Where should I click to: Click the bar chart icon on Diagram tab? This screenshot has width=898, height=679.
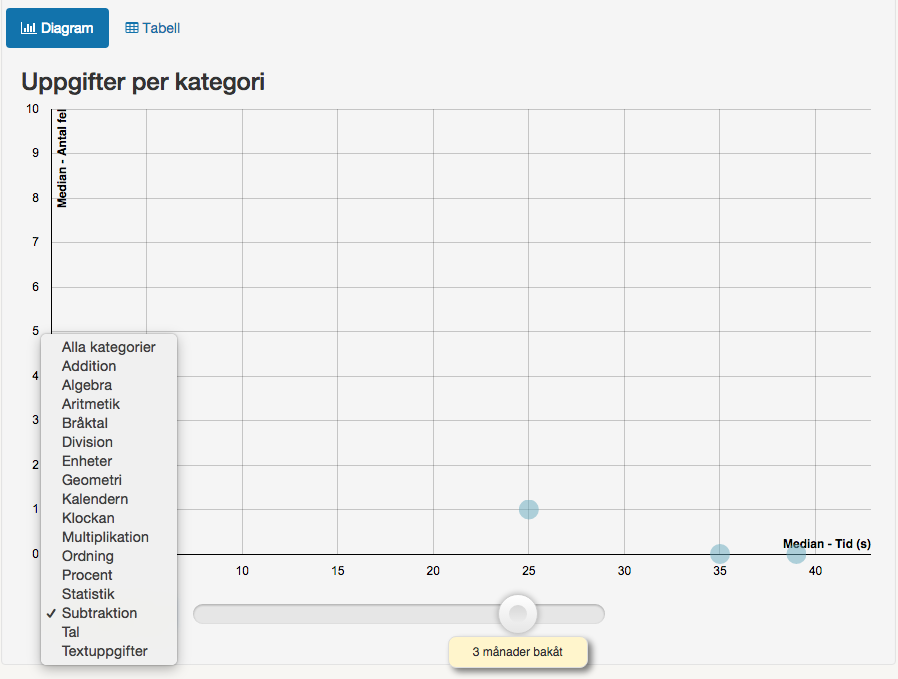[x=28, y=27]
